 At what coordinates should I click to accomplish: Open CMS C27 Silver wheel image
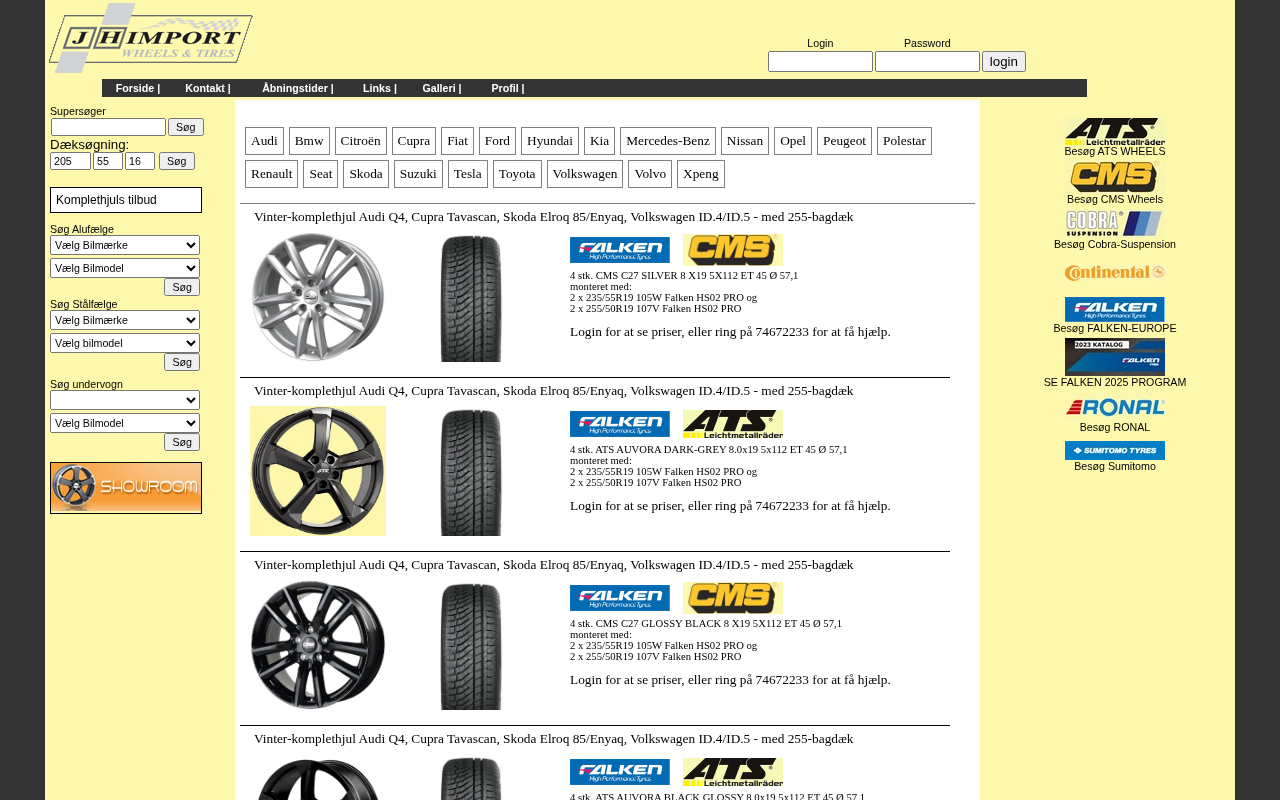[x=318, y=297]
